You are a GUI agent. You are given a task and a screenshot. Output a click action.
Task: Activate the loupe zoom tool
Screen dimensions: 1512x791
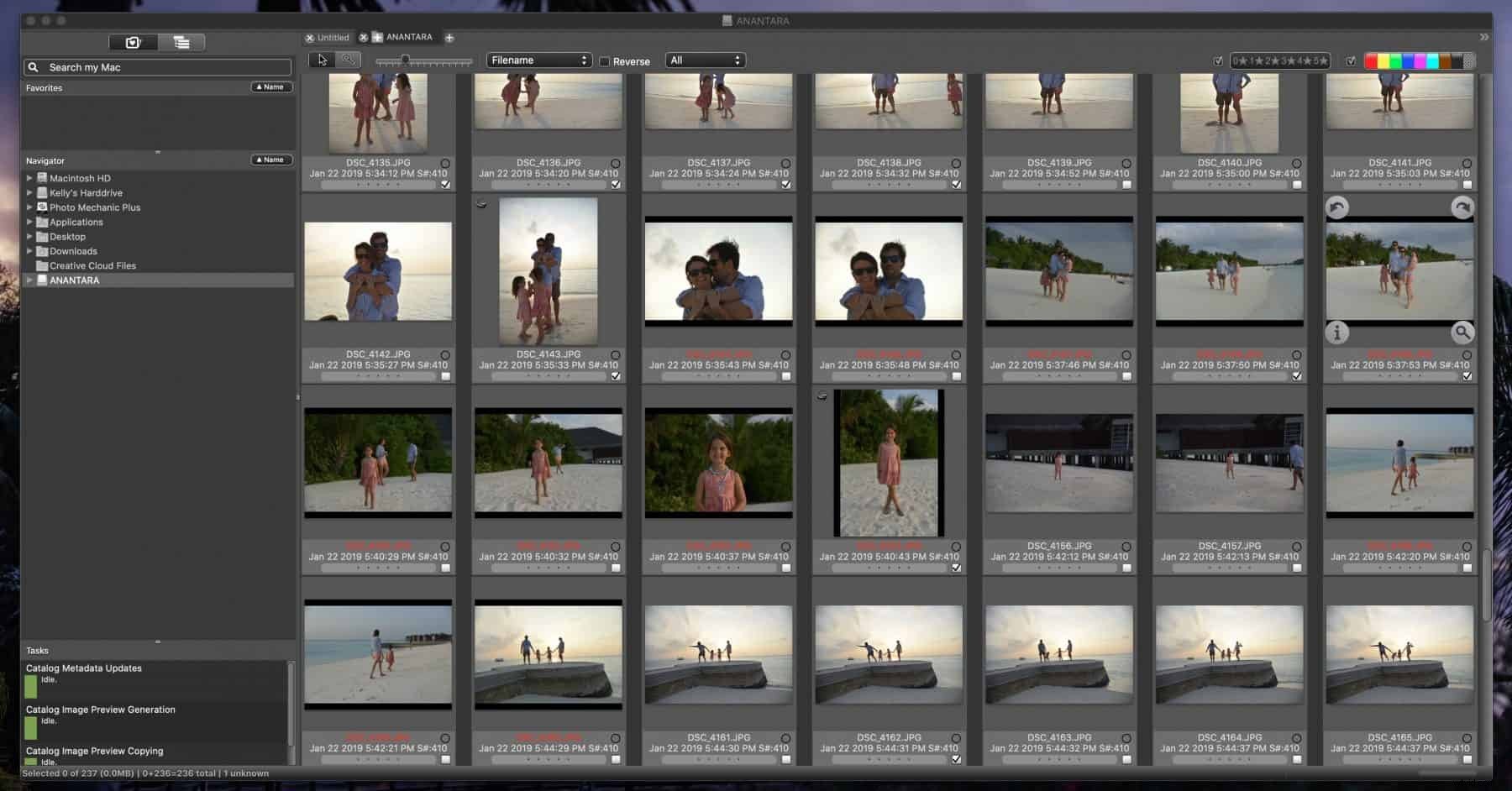tap(348, 60)
